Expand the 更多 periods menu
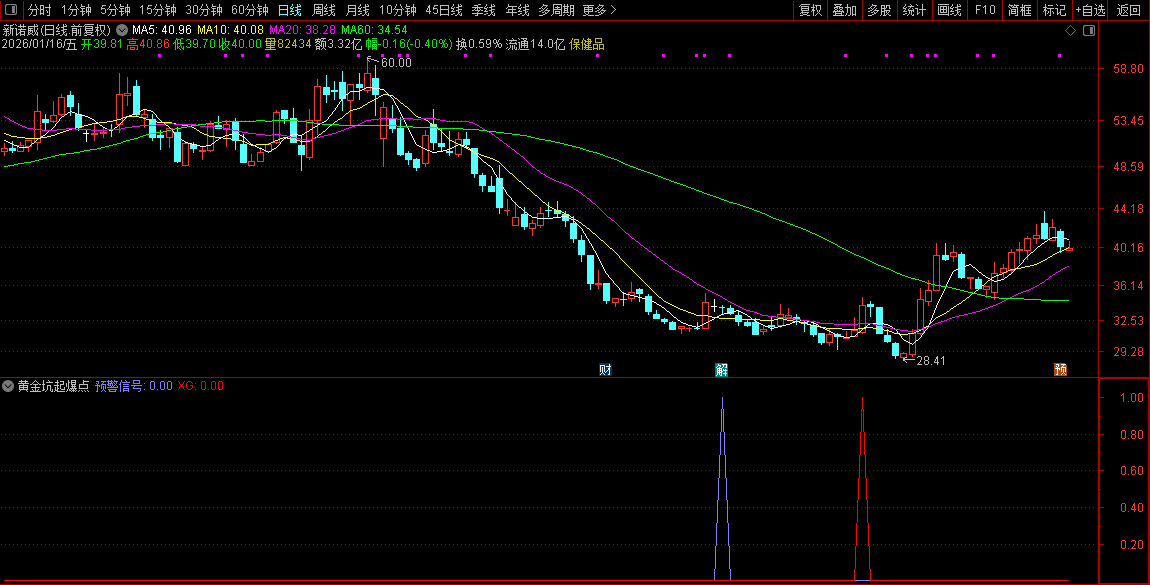Viewport: 1150px width, 585px height. pyautogui.click(x=598, y=10)
